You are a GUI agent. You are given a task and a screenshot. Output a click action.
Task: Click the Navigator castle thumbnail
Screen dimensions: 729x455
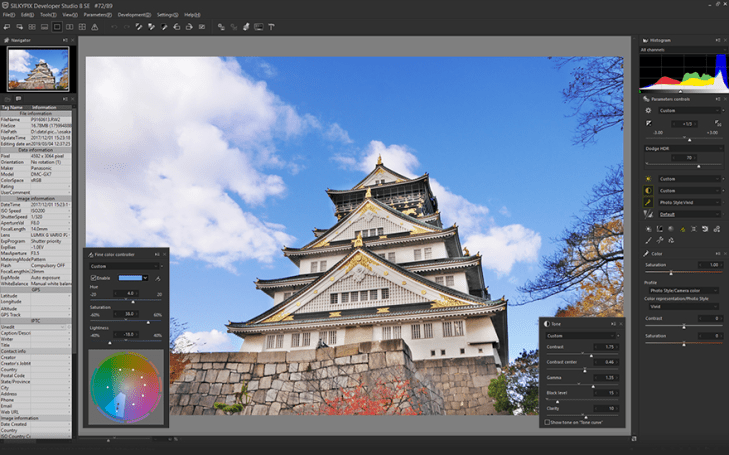(x=38, y=68)
